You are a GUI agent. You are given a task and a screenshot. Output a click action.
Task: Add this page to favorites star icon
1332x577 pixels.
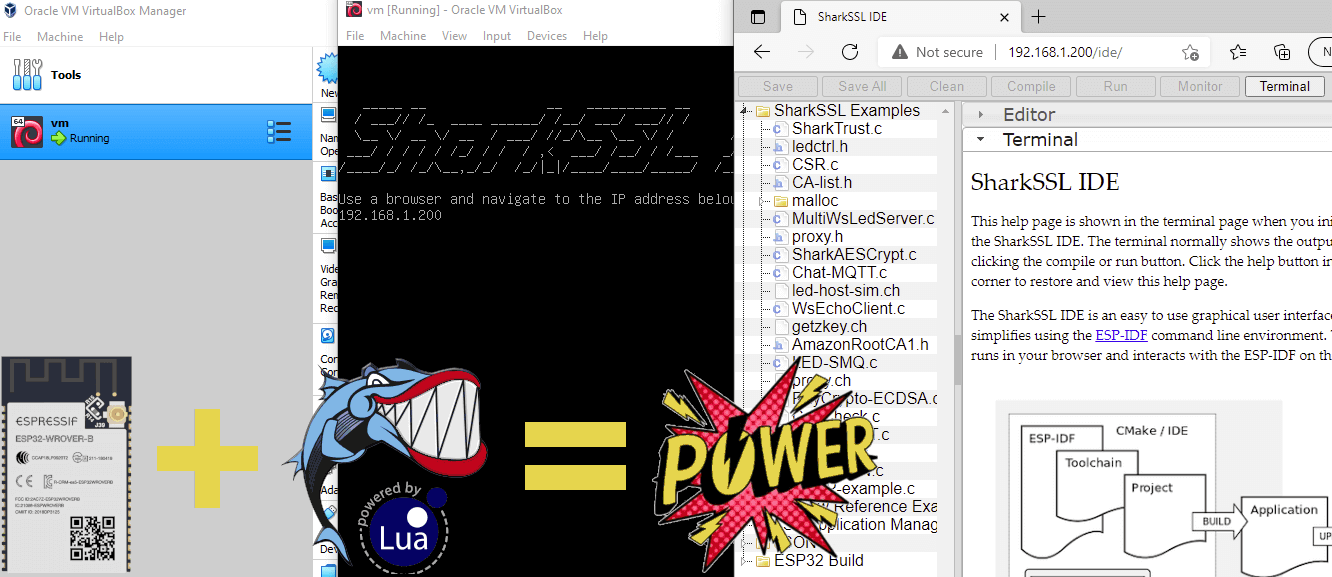(1190, 52)
